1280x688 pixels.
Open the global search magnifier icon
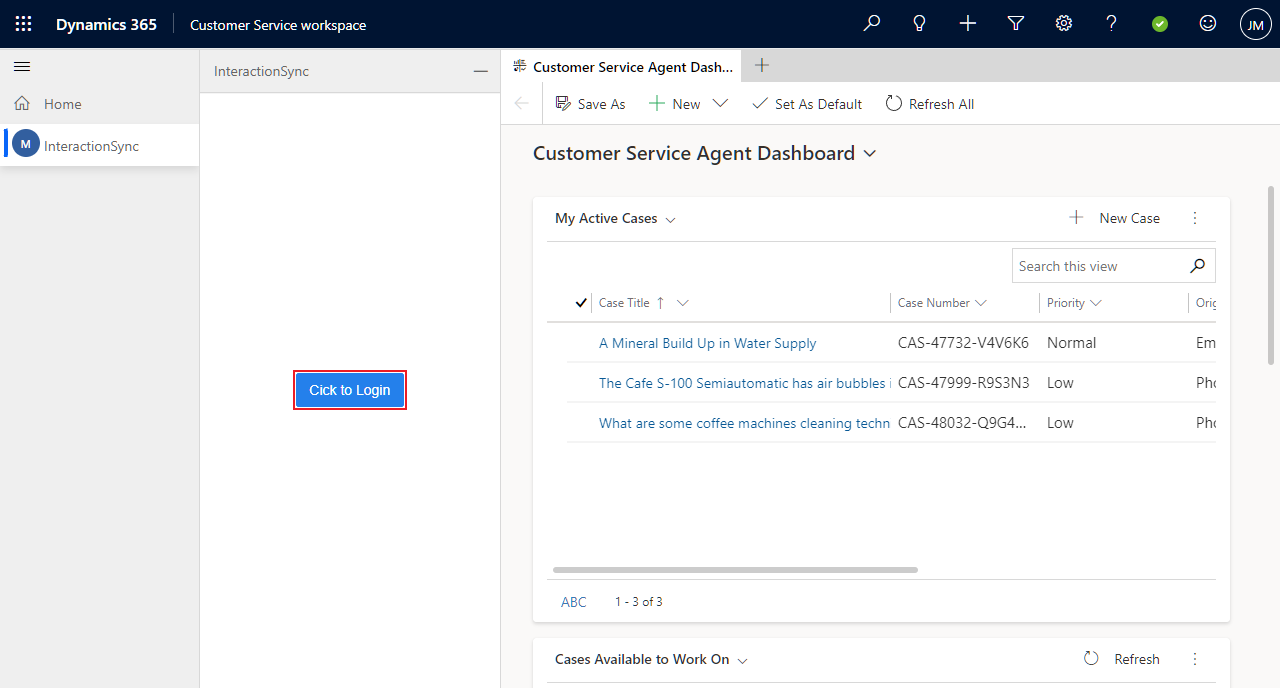tap(871, 23)
